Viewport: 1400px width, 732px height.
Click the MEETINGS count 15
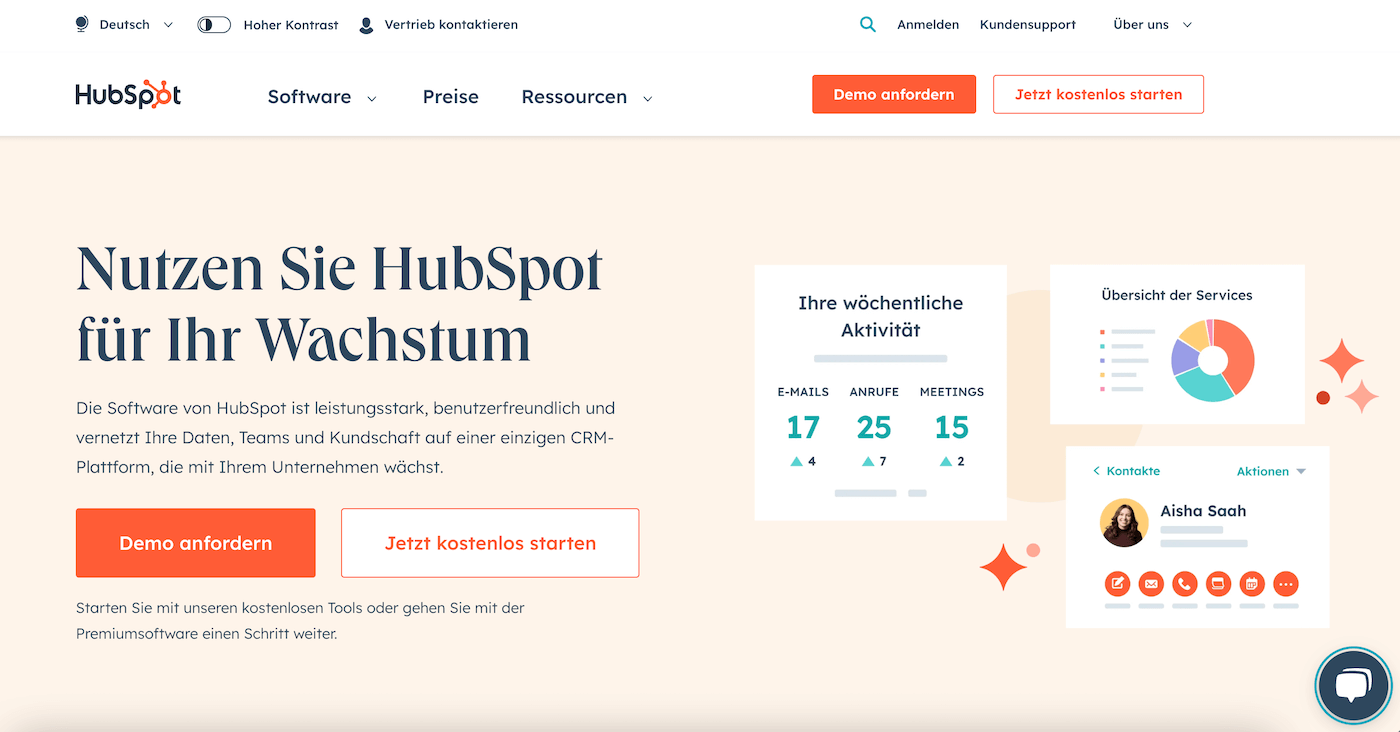[952, 428]
